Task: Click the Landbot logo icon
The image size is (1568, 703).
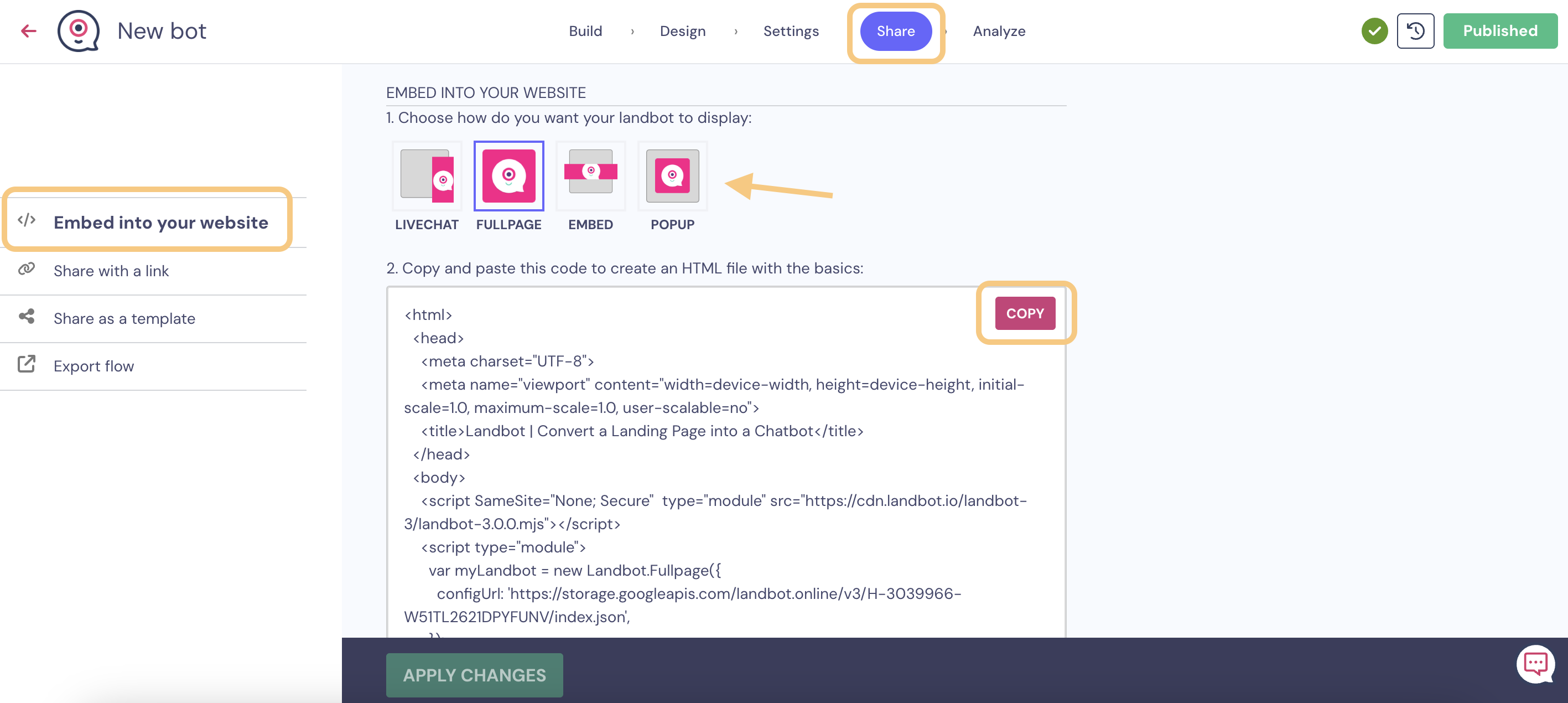Action: coord(79,31)
